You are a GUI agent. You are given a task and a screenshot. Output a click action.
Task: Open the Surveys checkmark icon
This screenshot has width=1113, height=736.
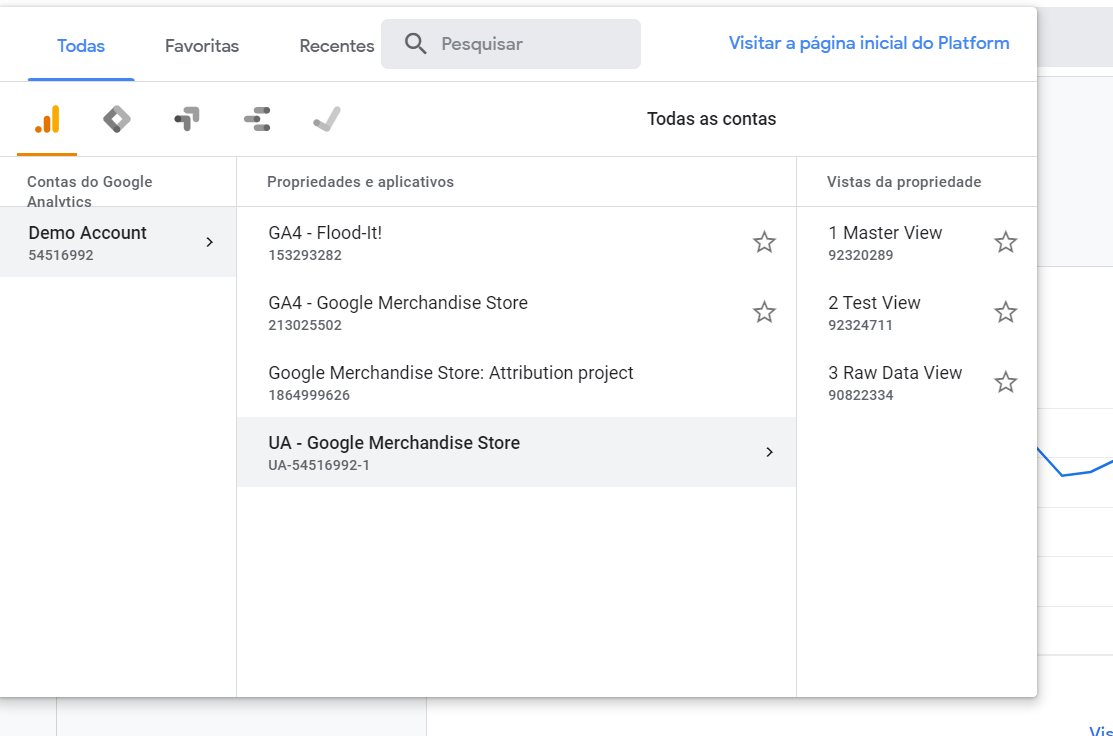pos(327,119)
